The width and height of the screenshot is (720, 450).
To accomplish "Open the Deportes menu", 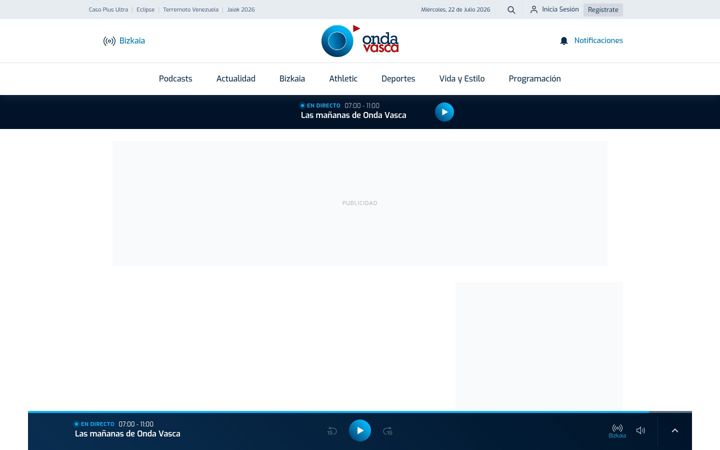I will (x=398, y=79).
